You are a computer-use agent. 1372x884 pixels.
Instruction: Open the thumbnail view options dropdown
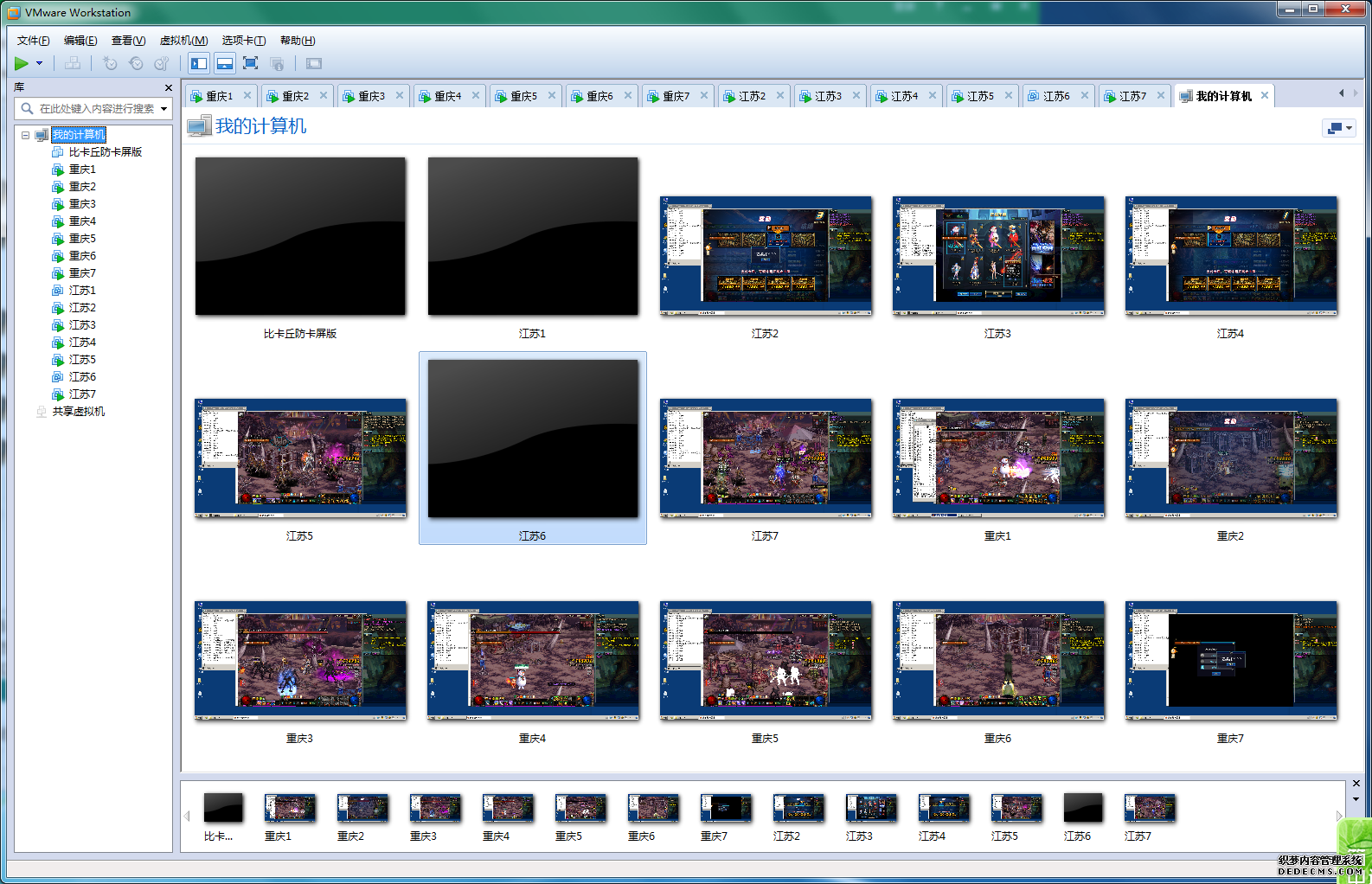pyautogui.click(x=1339, y=128)
